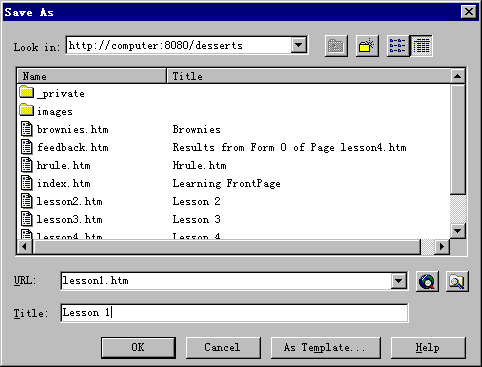Click in the URL text field
482x367 pixels.
click(x=226, y=281)
